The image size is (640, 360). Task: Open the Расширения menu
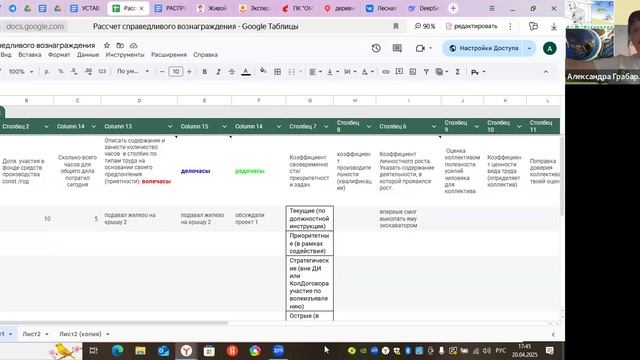169,55
